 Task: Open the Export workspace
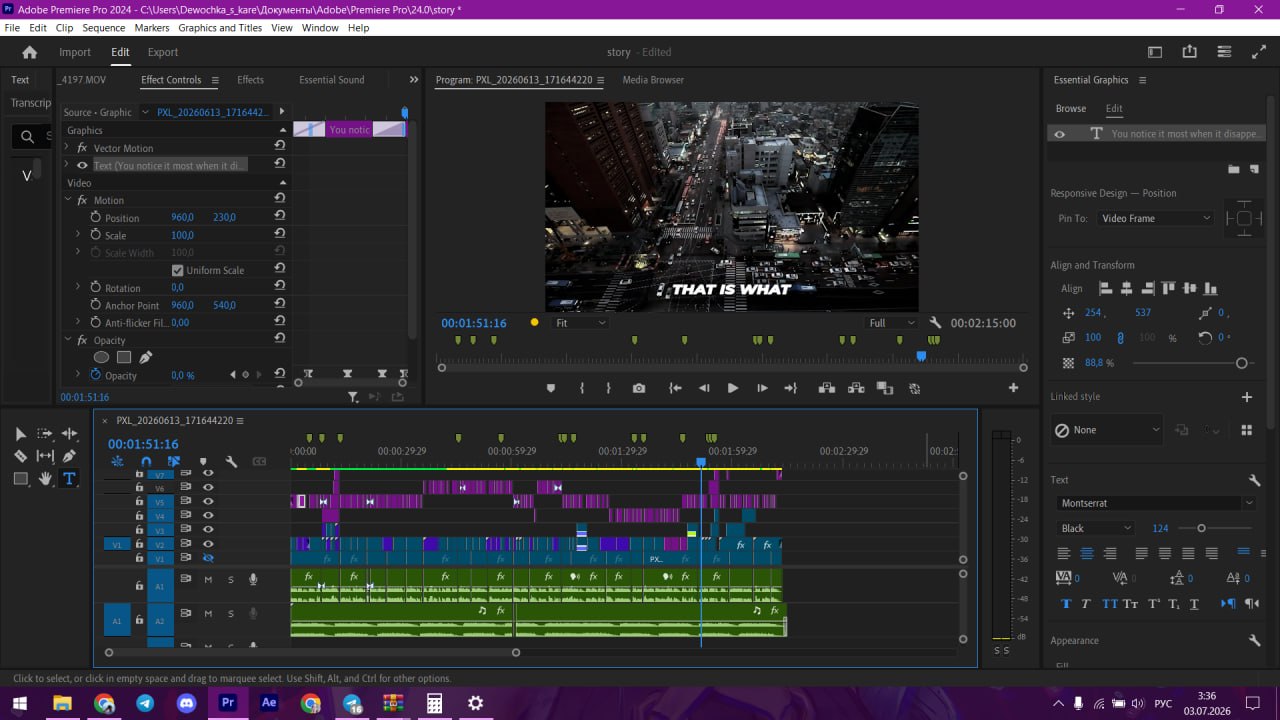(163, 52)
